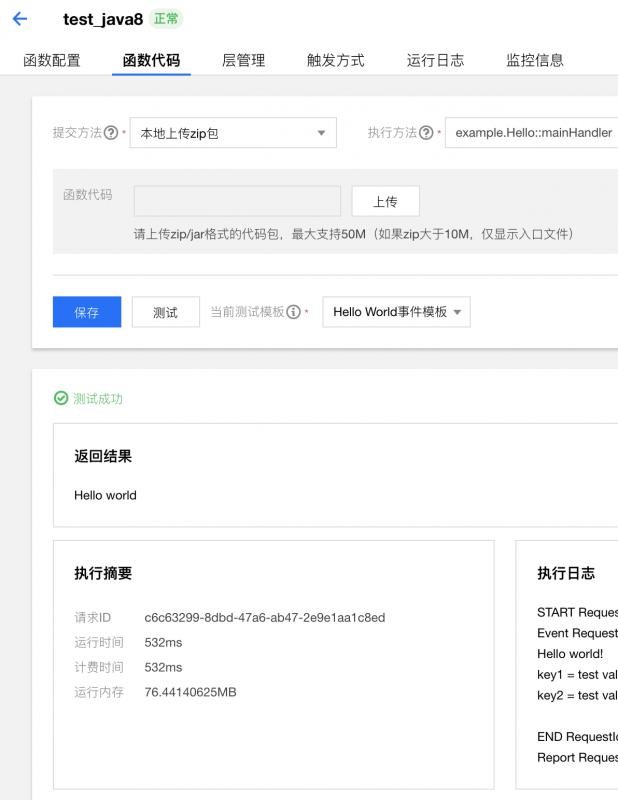The width and height of the screenshot is (618, 800).
Task: Click the memory value 76.44140625MB
Action: pyautogui.click(x=190, y=692)
